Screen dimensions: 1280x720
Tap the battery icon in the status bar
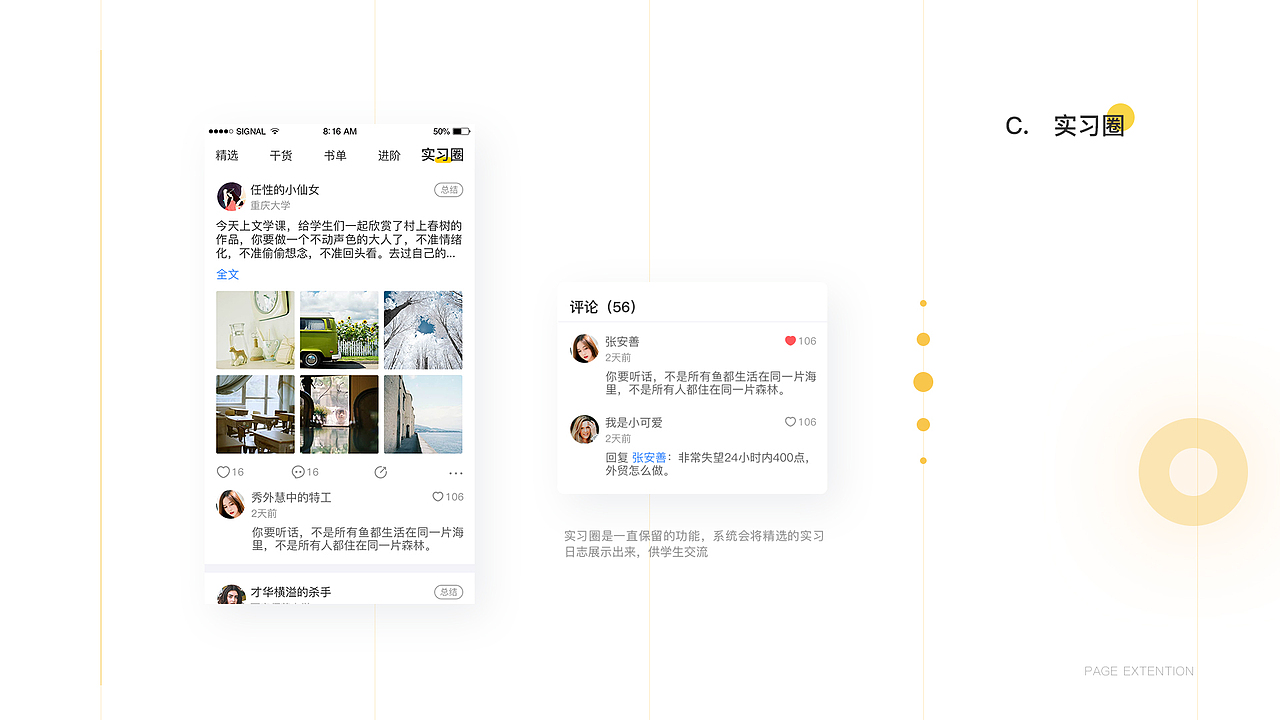tap(461, 131)
